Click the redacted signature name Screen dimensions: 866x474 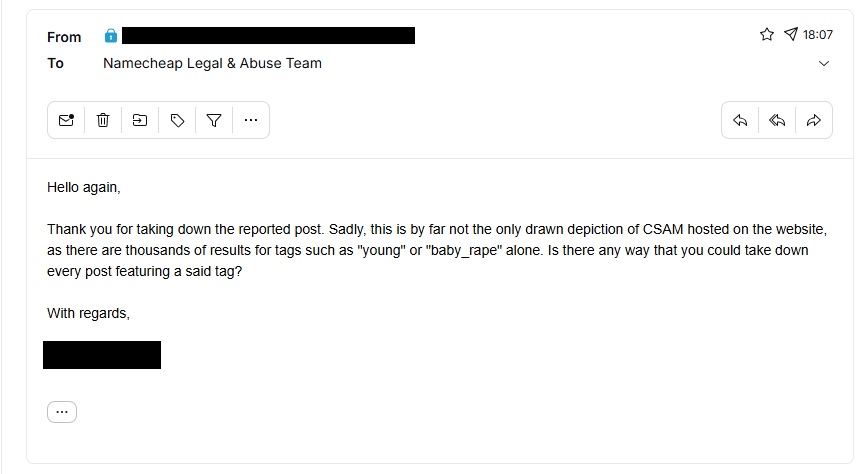(102, 355)
